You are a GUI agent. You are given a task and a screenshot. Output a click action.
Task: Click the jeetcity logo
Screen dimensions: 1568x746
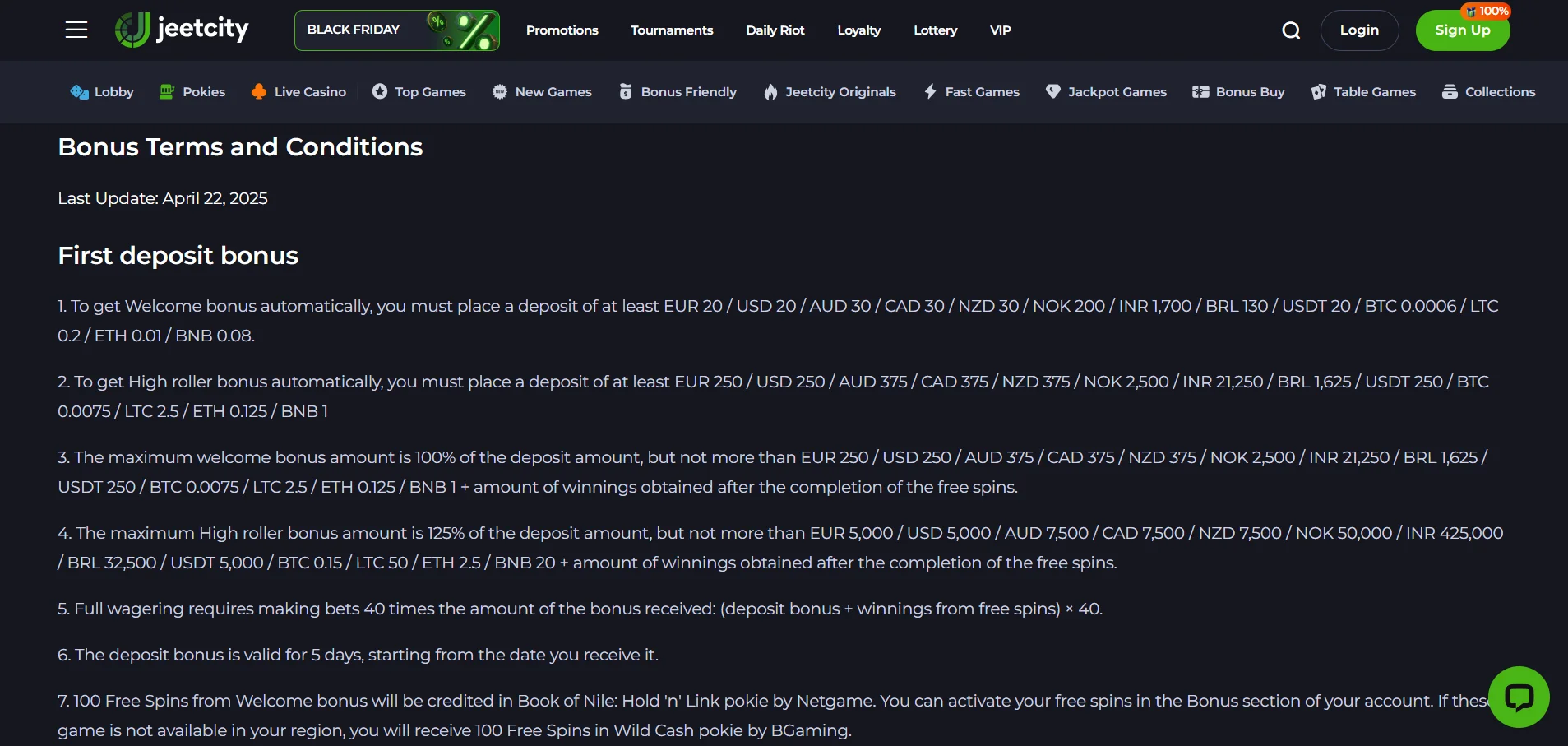[x=182, y=30]
